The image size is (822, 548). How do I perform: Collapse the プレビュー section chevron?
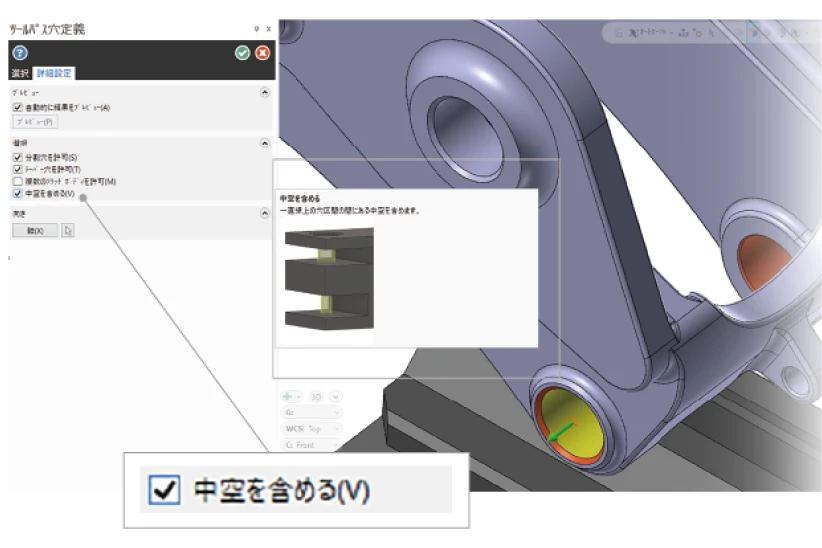[x=265, y=92]
